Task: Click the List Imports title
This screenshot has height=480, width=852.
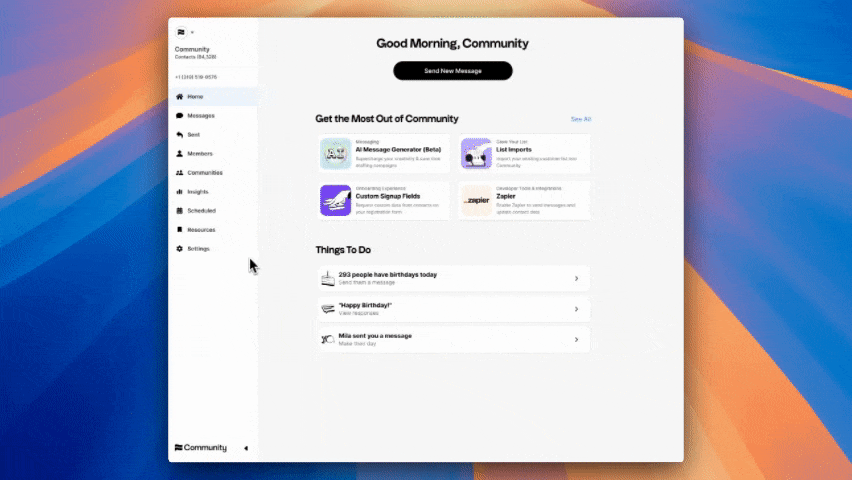Action: click(513, 149)
